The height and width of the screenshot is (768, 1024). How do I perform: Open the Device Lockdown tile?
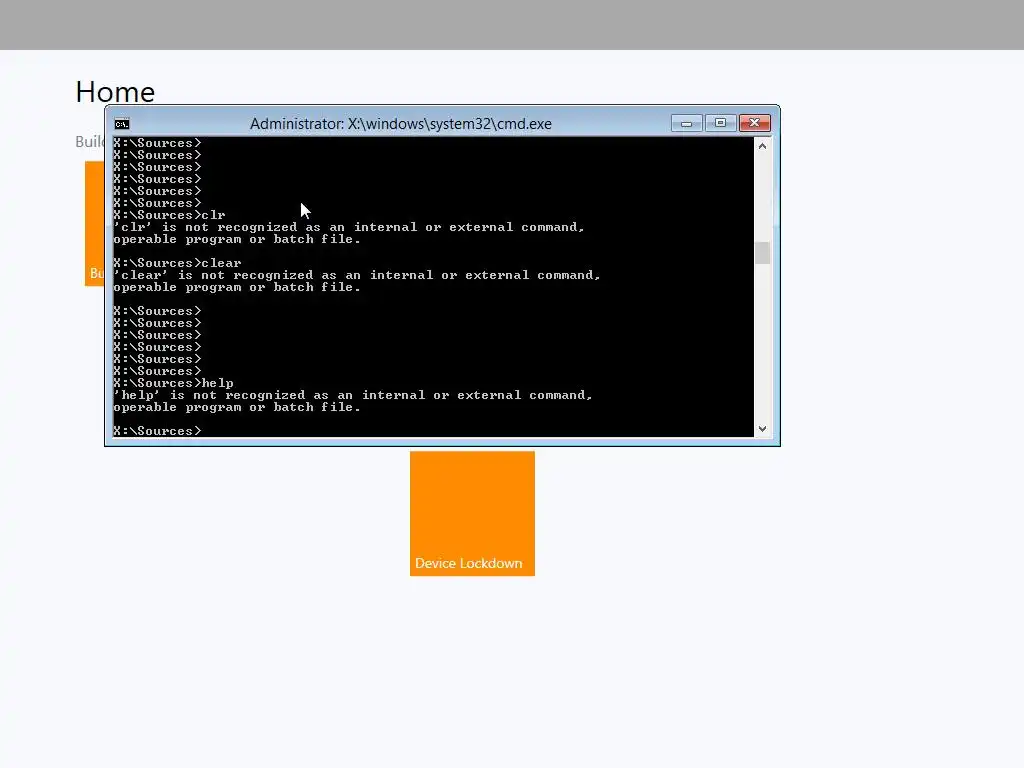(472, 513)
